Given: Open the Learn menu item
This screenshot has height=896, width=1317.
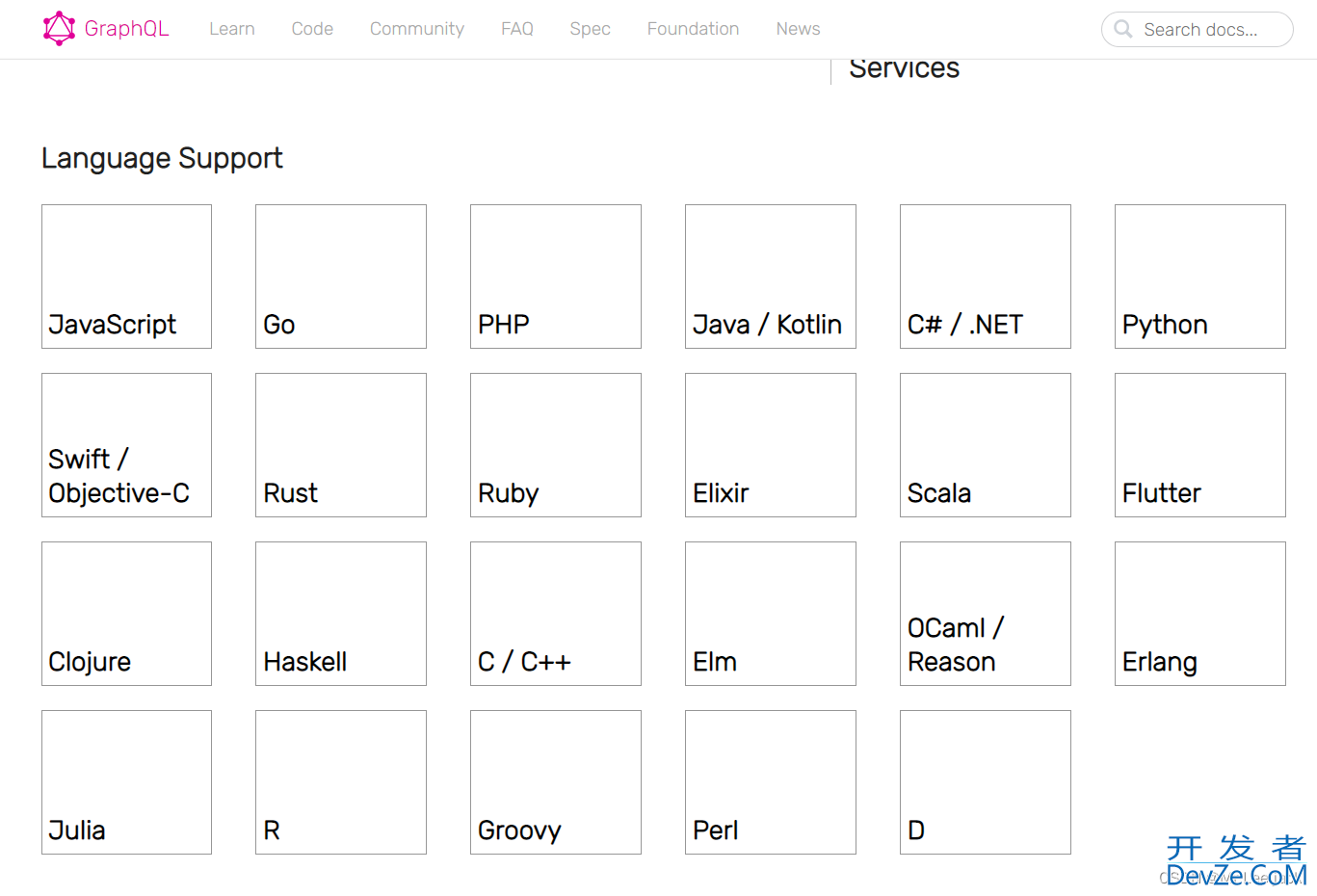Looking at the screenshot, I should [232, 29].
